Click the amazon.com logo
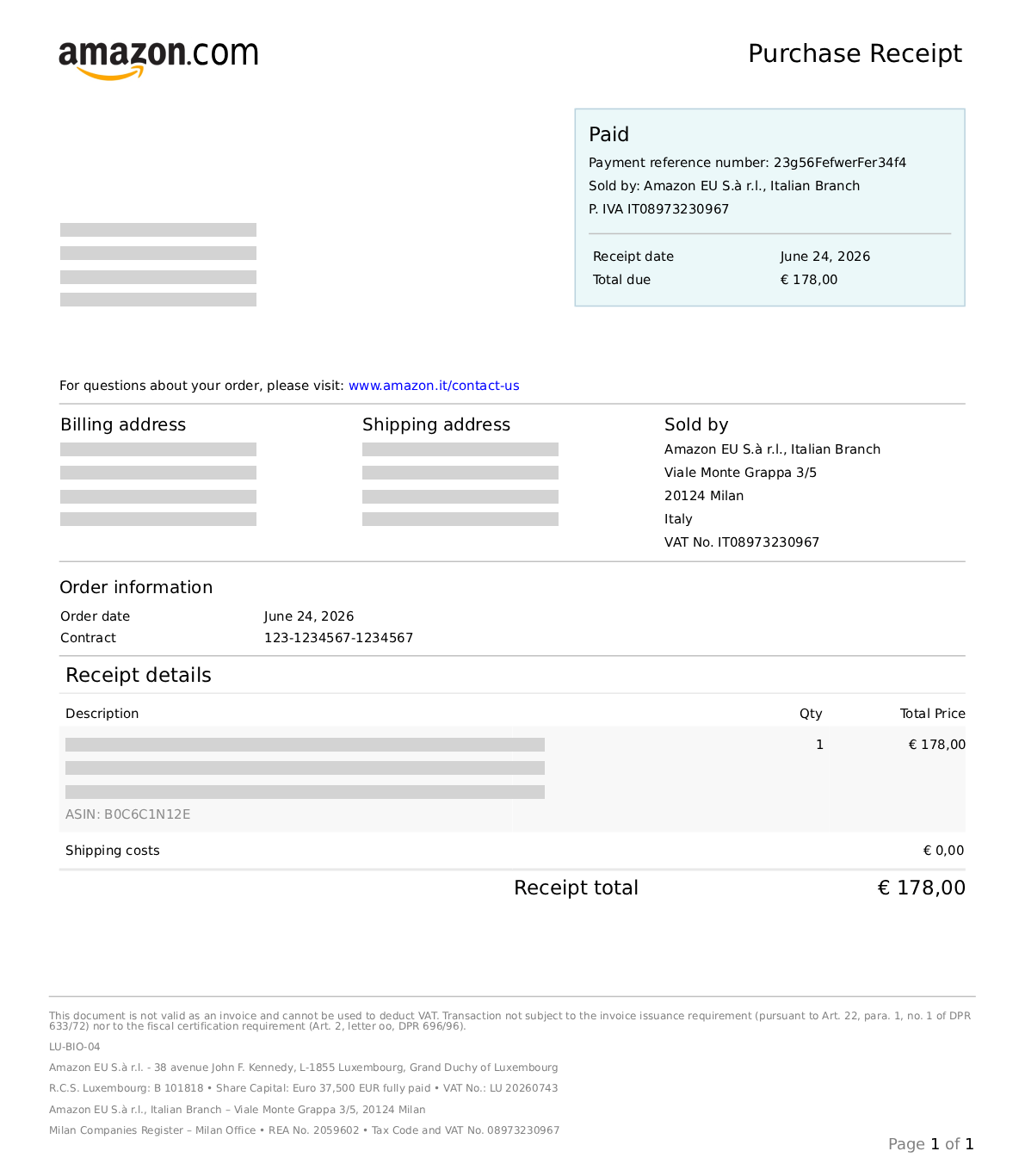Image resolution: width=1025 pixels, height=1176 pixels. coord(158,60)
